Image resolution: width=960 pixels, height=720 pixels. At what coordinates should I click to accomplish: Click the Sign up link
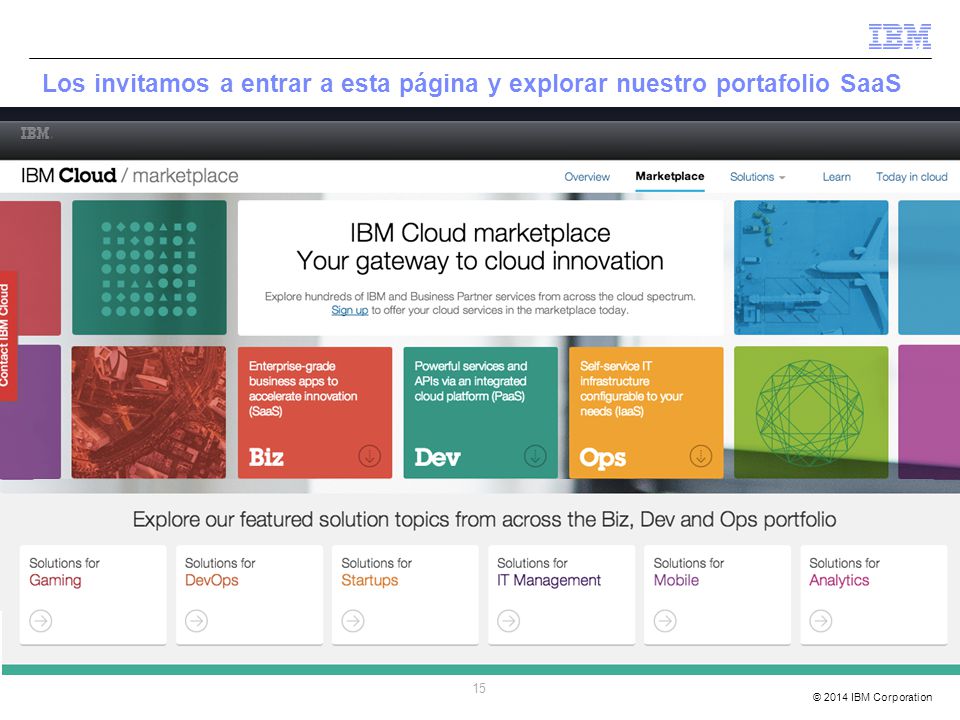[x=350, y=310]
